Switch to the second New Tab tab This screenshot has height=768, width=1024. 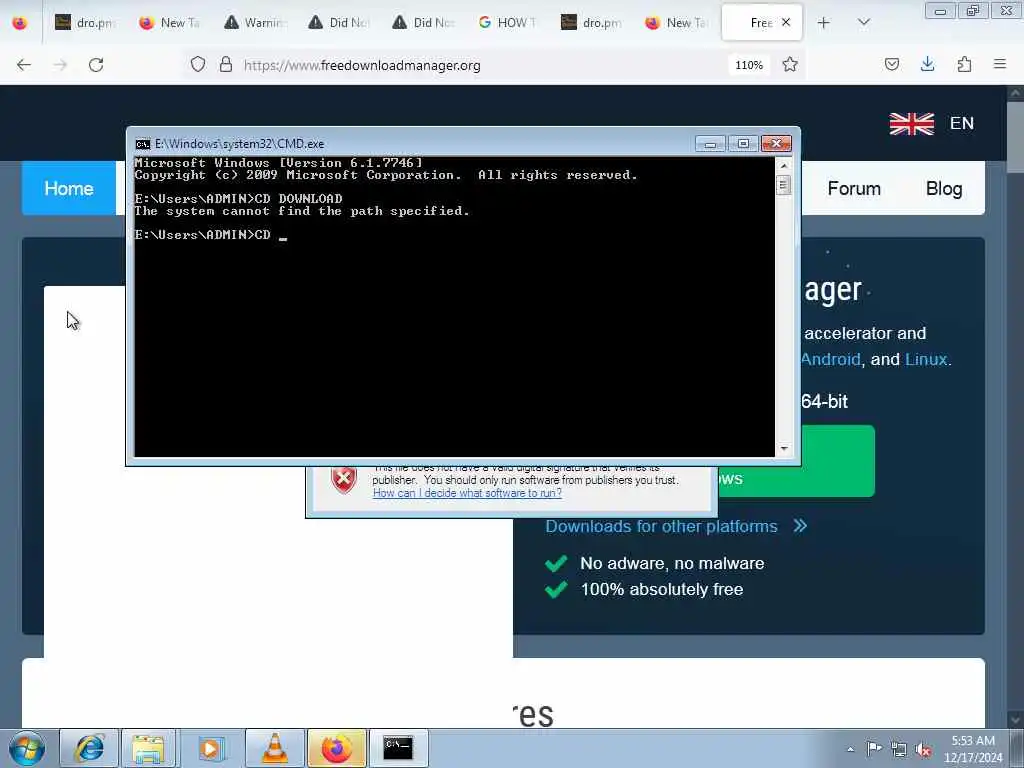pyautogui.click(x=676, y=23)
